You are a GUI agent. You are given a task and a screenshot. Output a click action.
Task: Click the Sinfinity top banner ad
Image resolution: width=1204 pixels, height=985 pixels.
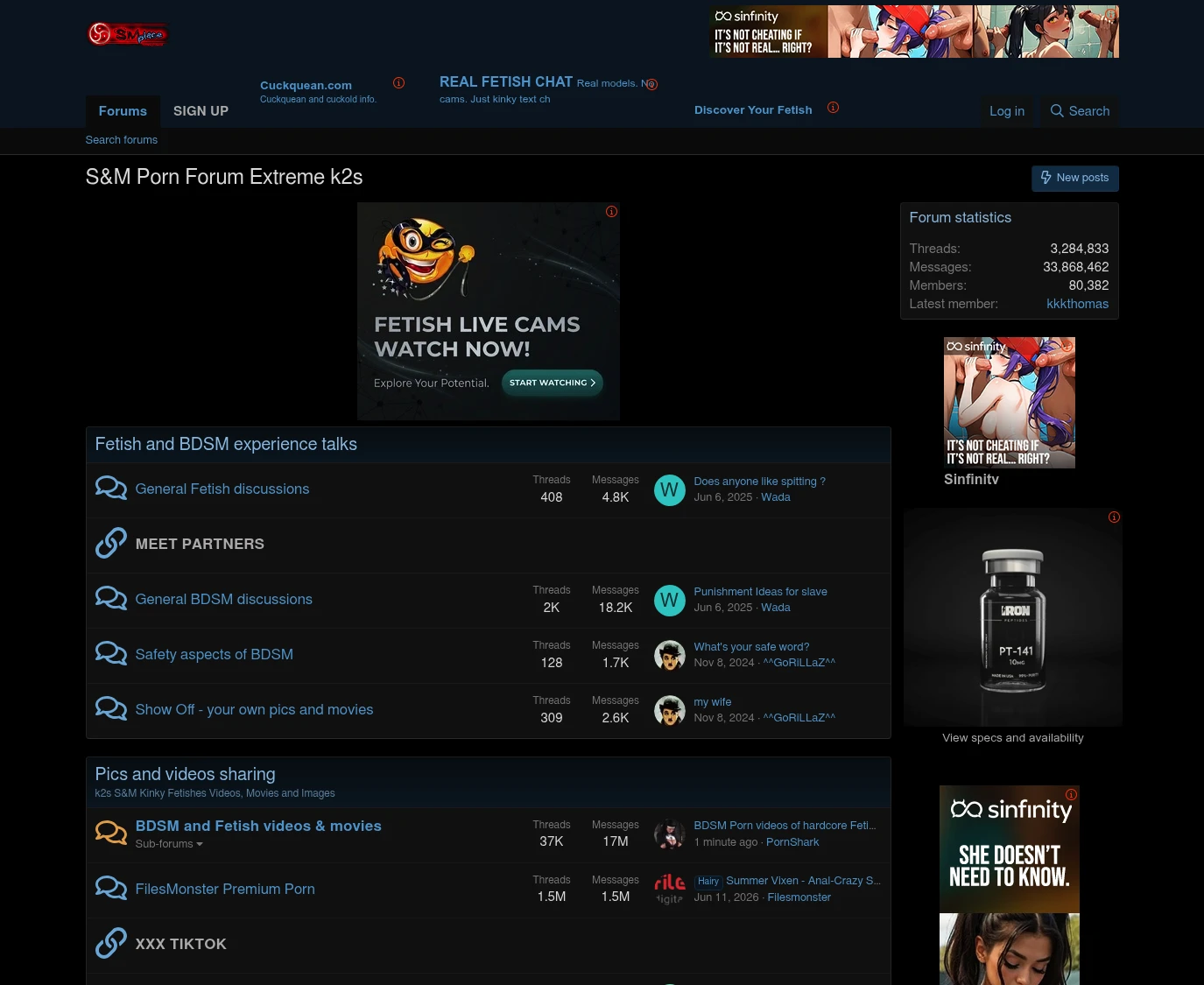click(x=914, y=32)
